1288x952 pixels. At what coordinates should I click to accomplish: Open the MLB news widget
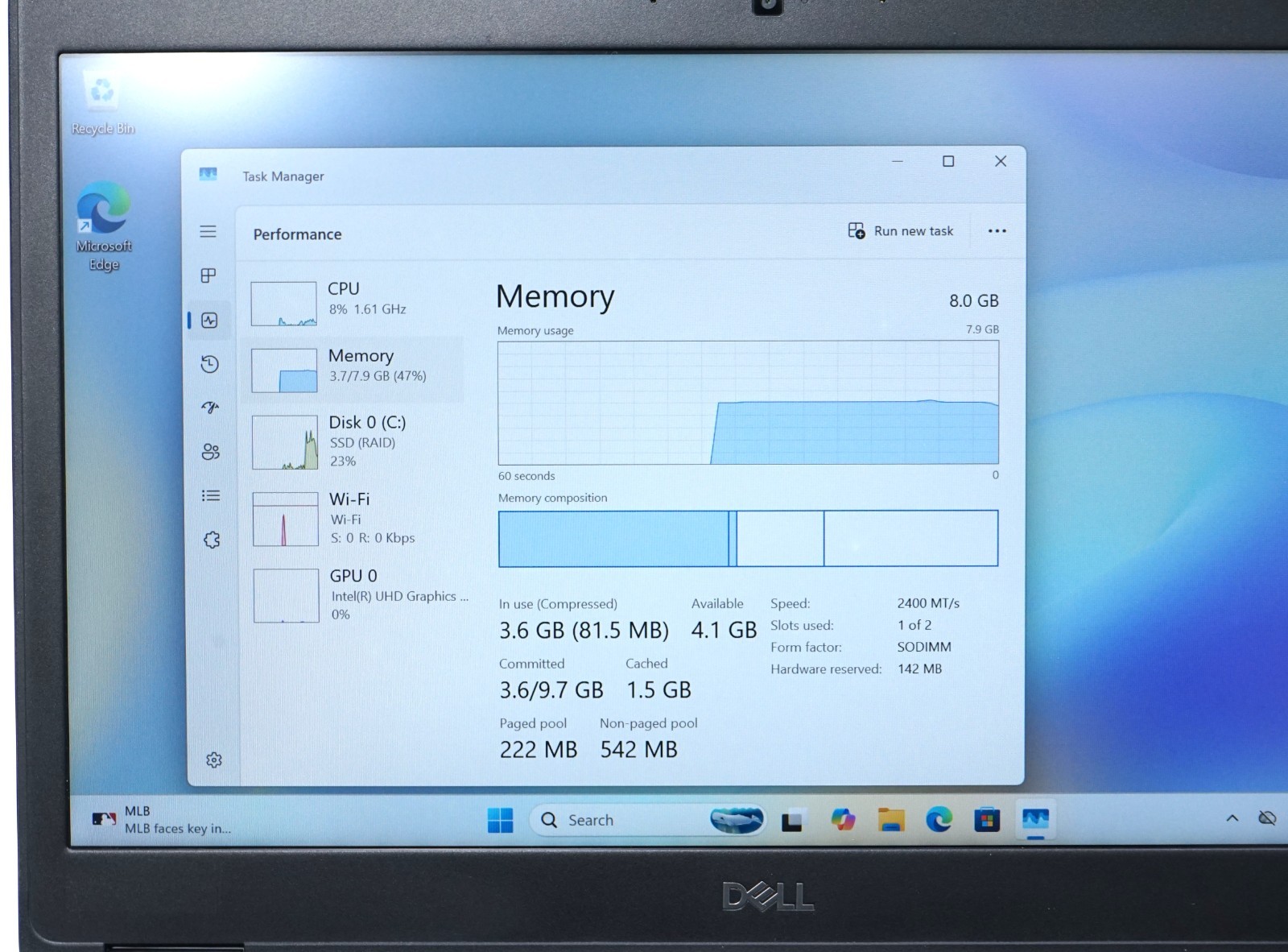coord(163,819)
